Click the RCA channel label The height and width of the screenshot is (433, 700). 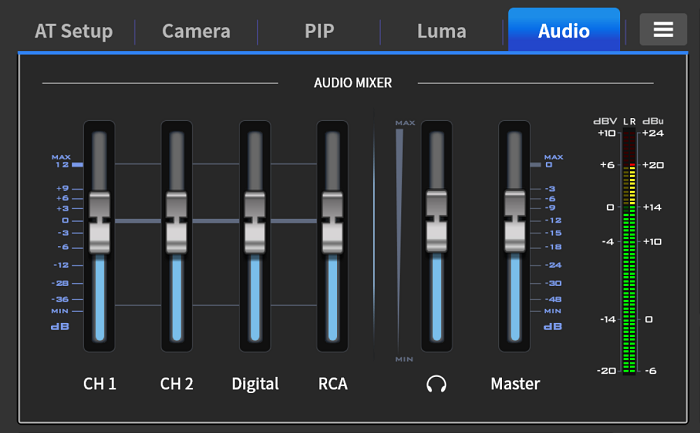point(333,384)
